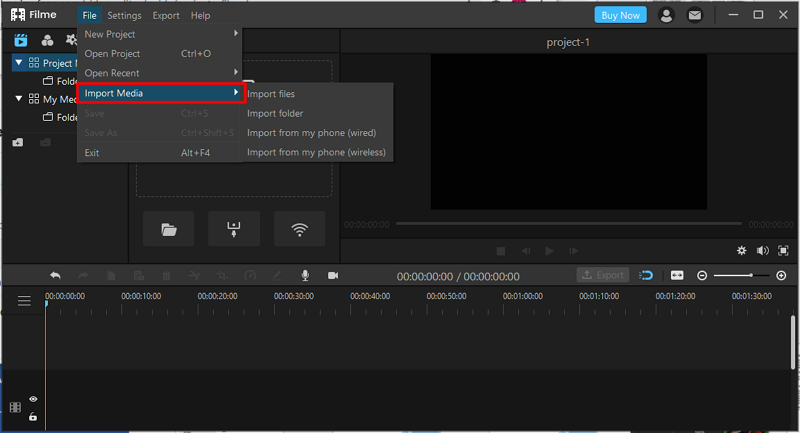Click the previous frame button
This screenshot has width=800, height=433.
[x=526, y=251]
